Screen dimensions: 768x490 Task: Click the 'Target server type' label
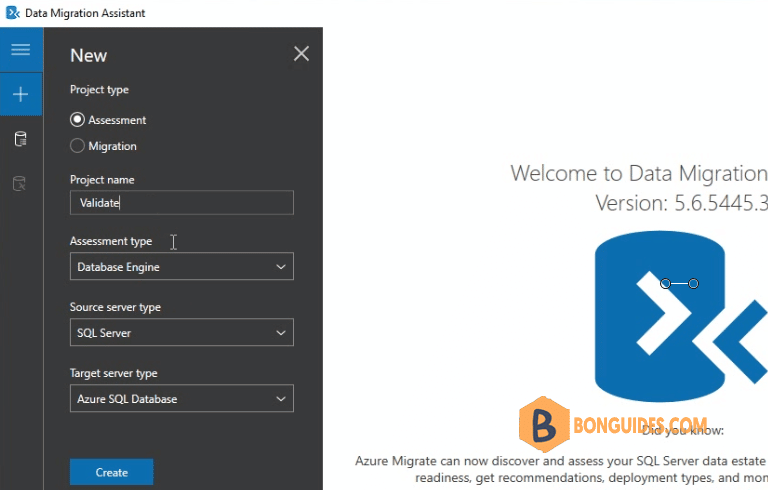pos(114,373)
